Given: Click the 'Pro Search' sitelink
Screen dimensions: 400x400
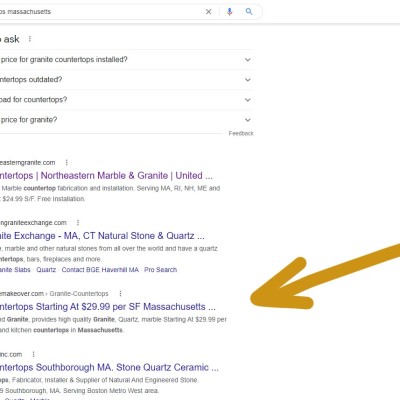Looking at the screenshot, I should point(161,270).
